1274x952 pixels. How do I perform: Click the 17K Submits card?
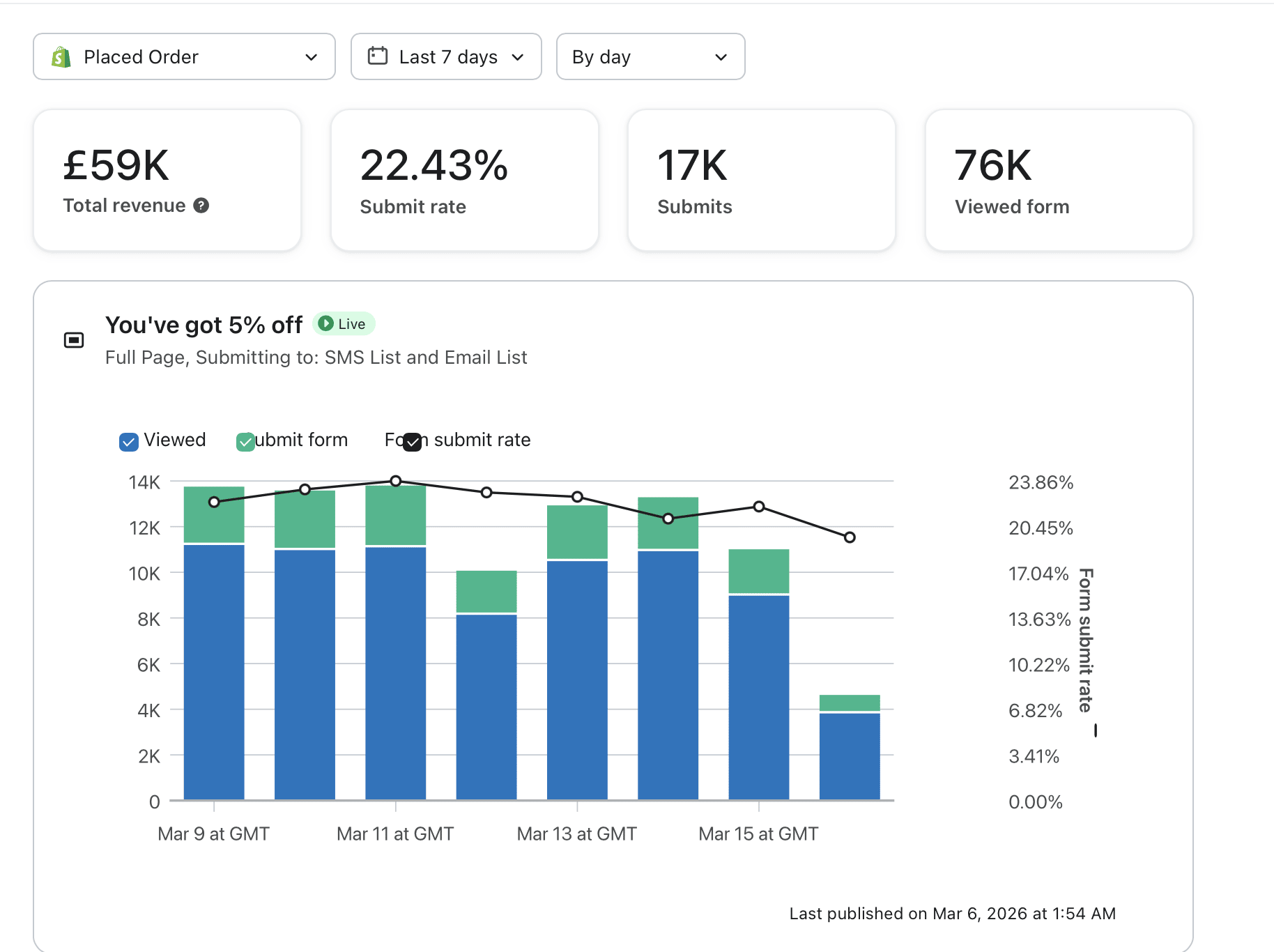tap(762, 180)
